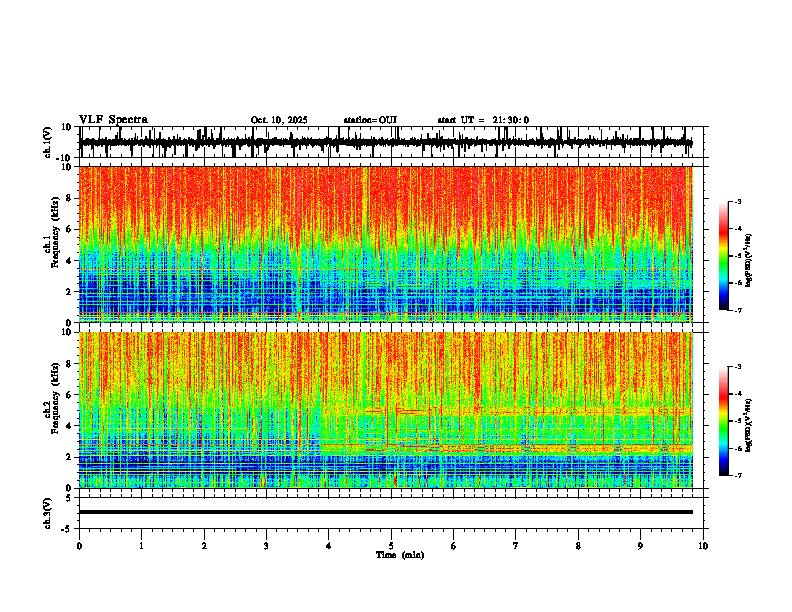
Task: Click inside the ch.1 spectrogram panel
Action: [385, 244]
